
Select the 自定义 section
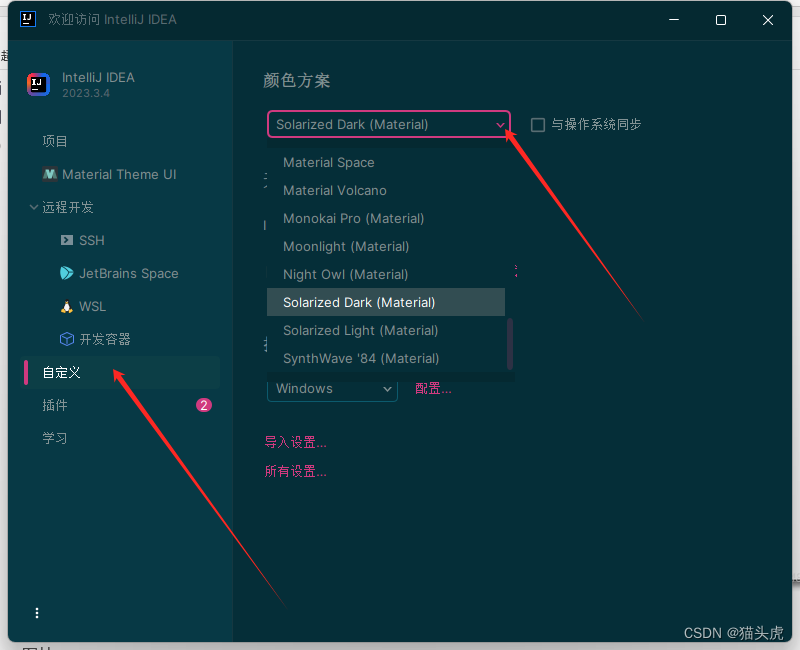pyautogui.click(x=122, y=372)
